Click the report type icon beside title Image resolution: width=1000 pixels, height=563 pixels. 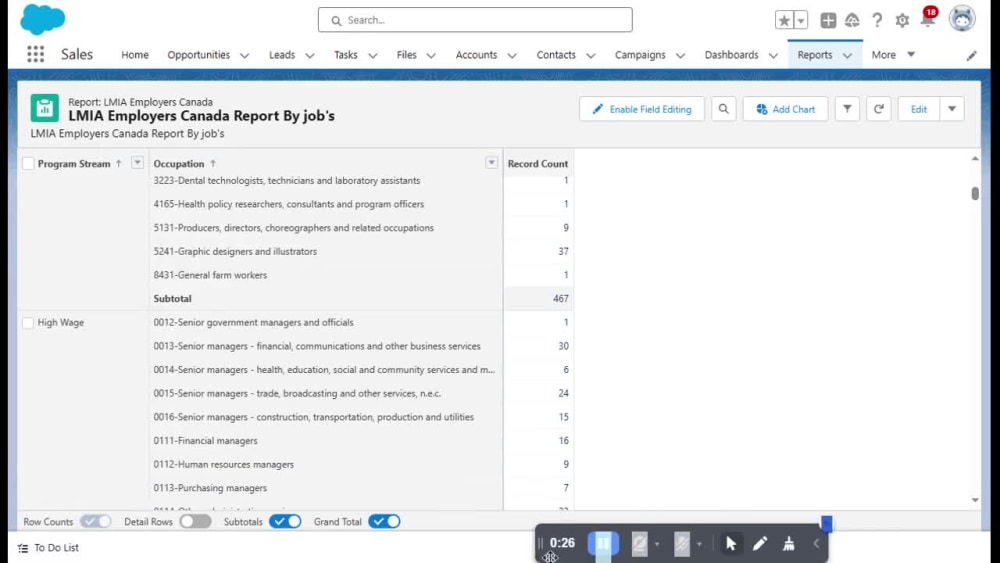[x=45, y=108]
